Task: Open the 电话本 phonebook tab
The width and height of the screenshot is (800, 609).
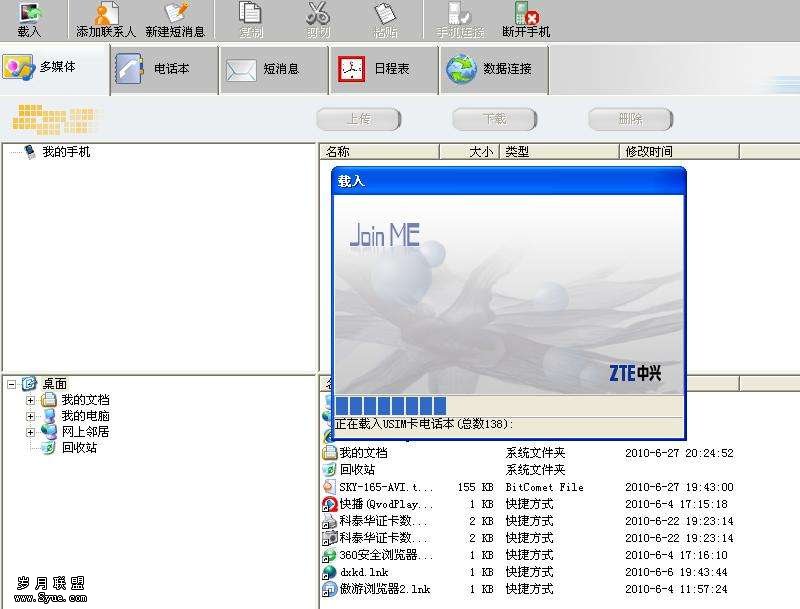Action: point(164,69)
